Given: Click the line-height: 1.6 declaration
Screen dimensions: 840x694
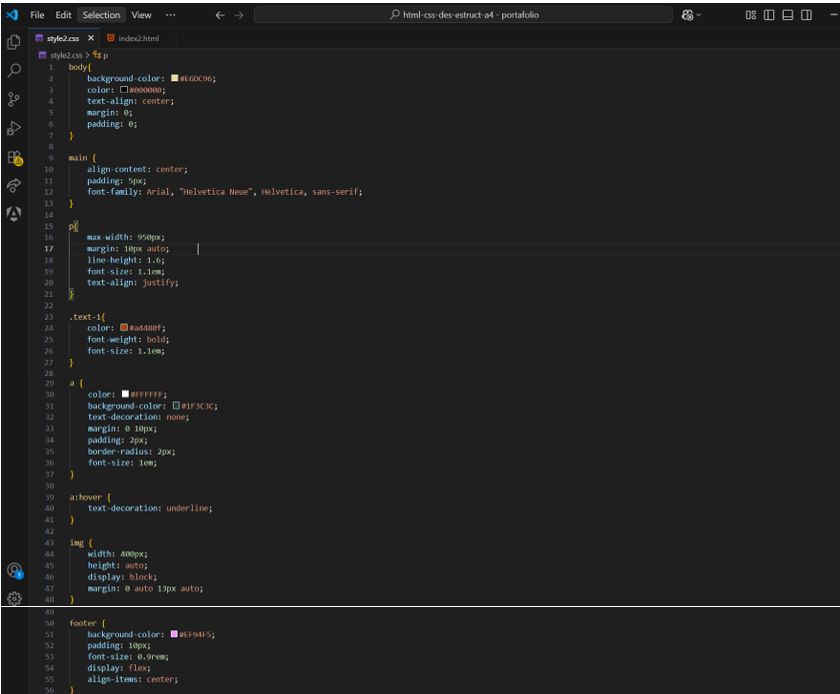Looking at the screenshot, I should (x=126, y=260).
